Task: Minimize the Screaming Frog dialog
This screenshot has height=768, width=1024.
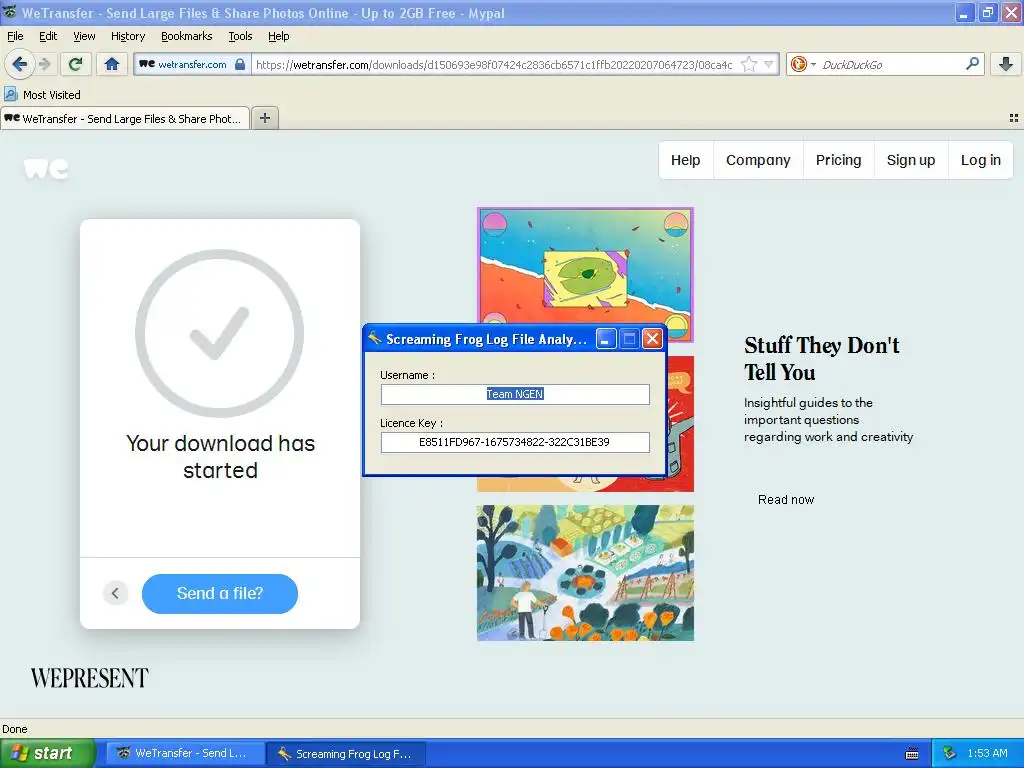Action: click(605, 339)
